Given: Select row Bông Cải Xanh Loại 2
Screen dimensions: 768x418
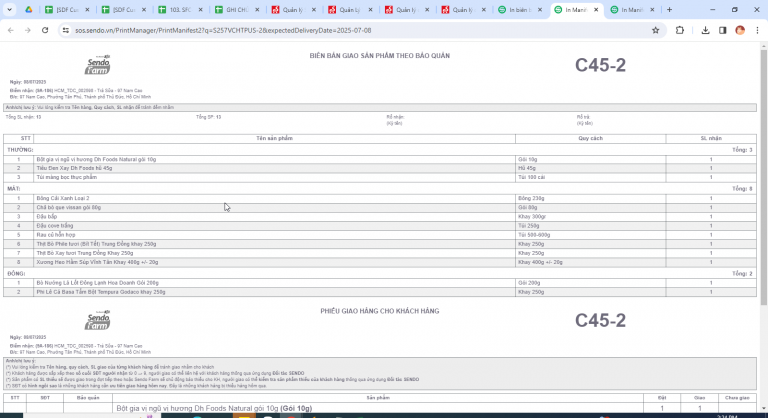Looking at the screenshot, I should coord(380,198).
